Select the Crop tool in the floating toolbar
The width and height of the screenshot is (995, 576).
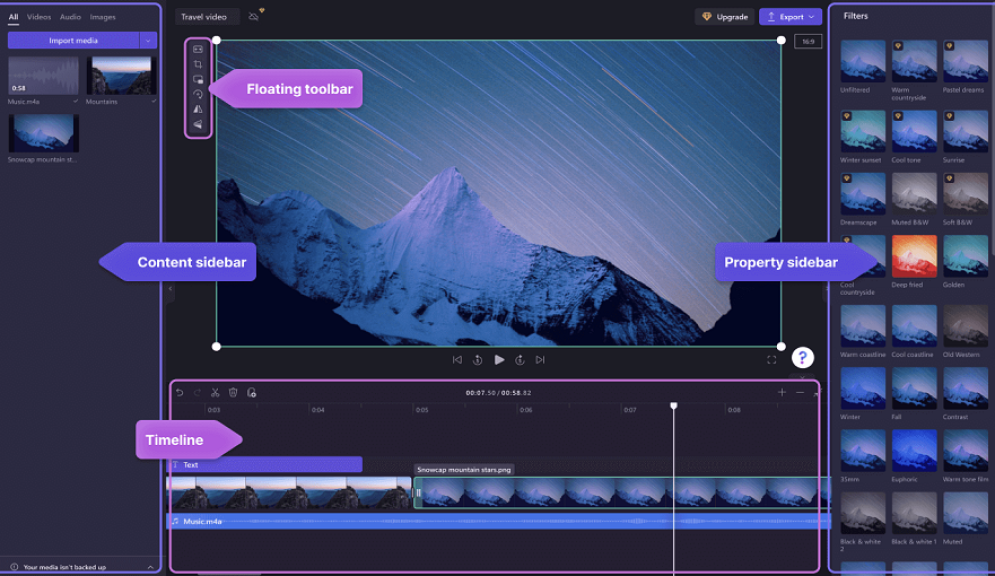198,63
